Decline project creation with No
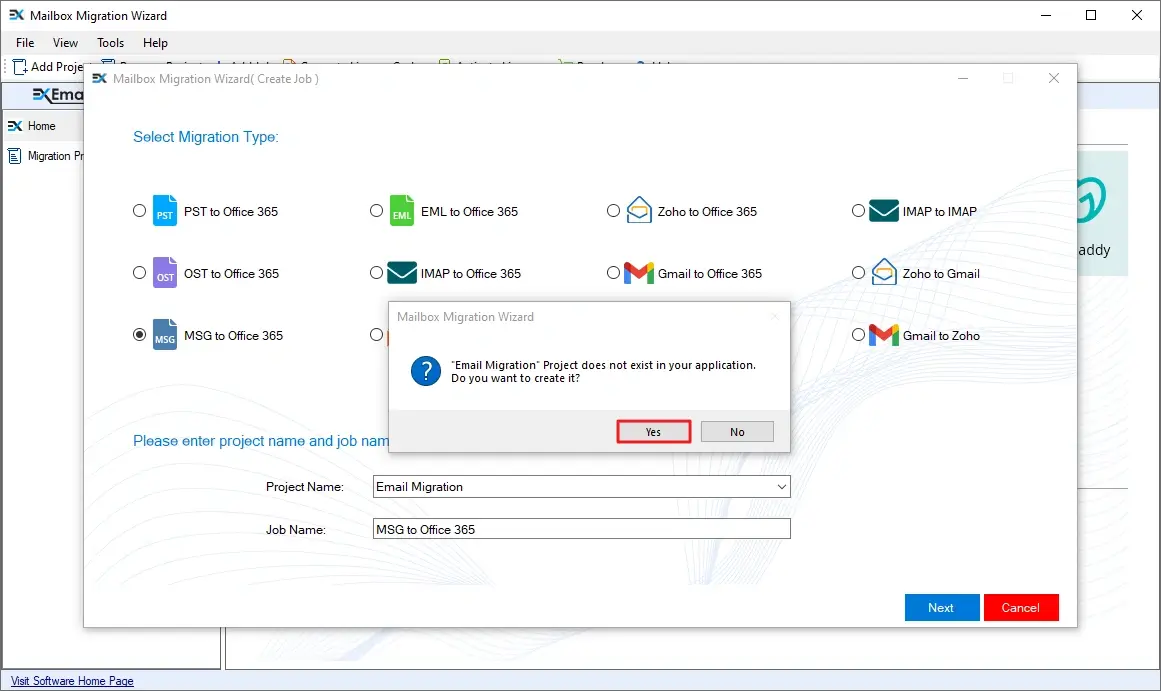 click(x=737, y=432)
